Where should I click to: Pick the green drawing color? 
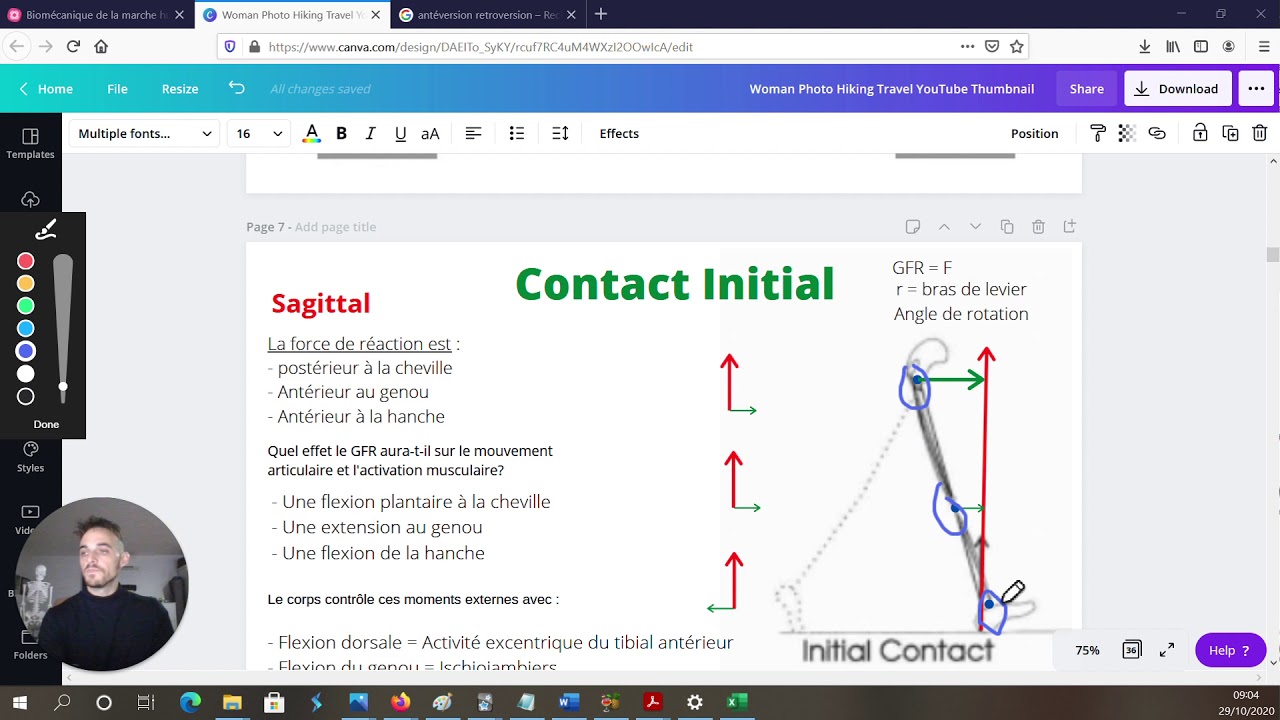point(26,306)
